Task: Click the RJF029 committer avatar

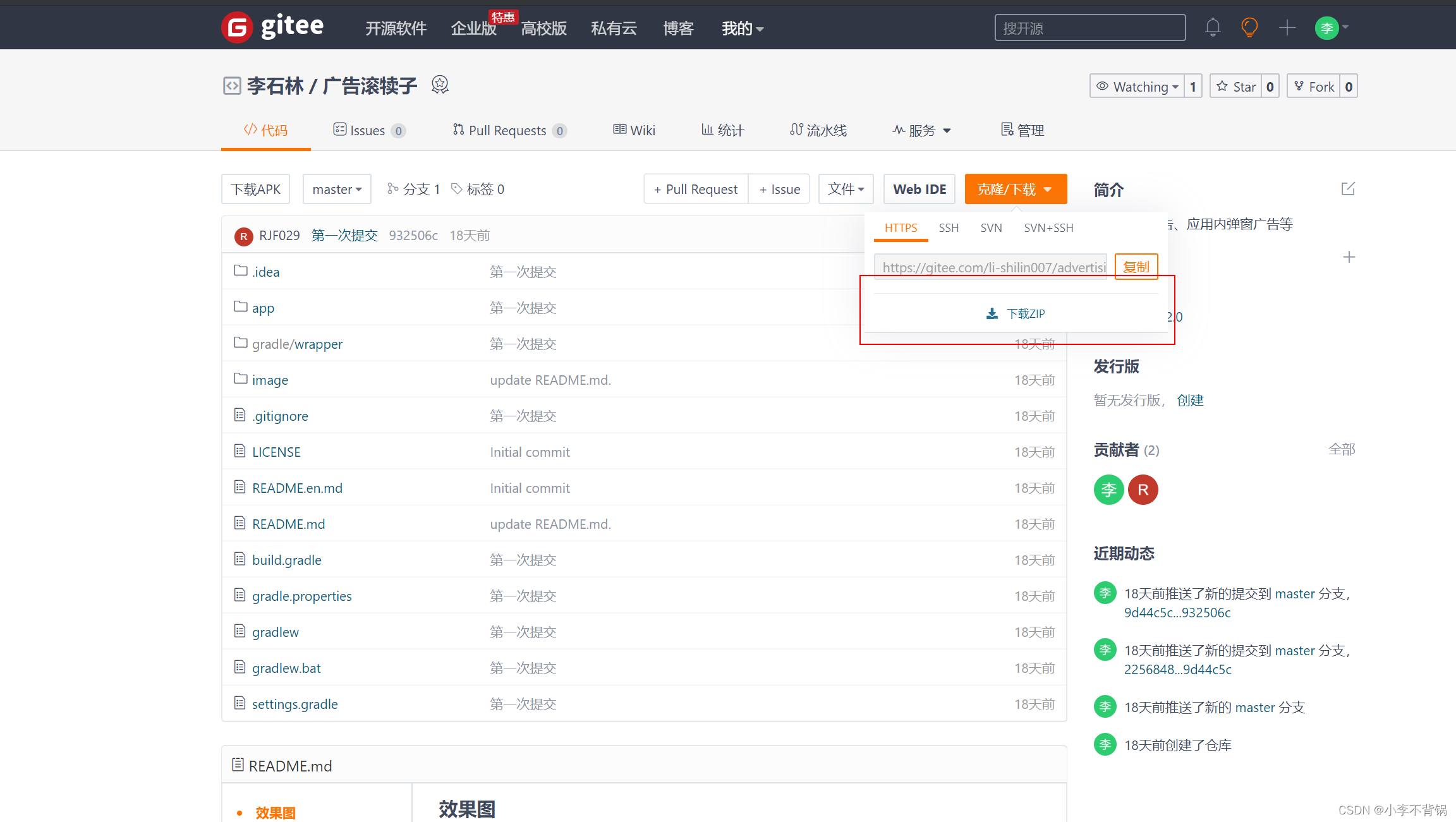Action: point(243,236)
